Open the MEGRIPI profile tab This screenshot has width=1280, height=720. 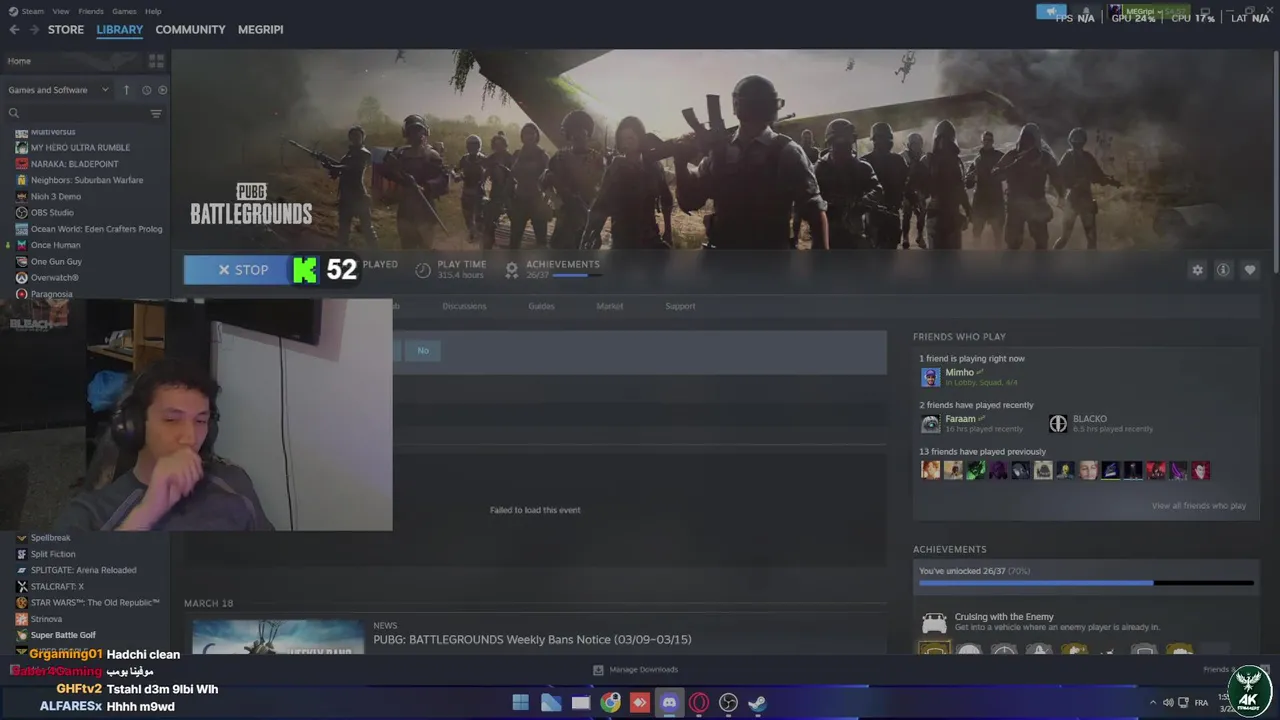pyautogui.click(x=260, y=30)
